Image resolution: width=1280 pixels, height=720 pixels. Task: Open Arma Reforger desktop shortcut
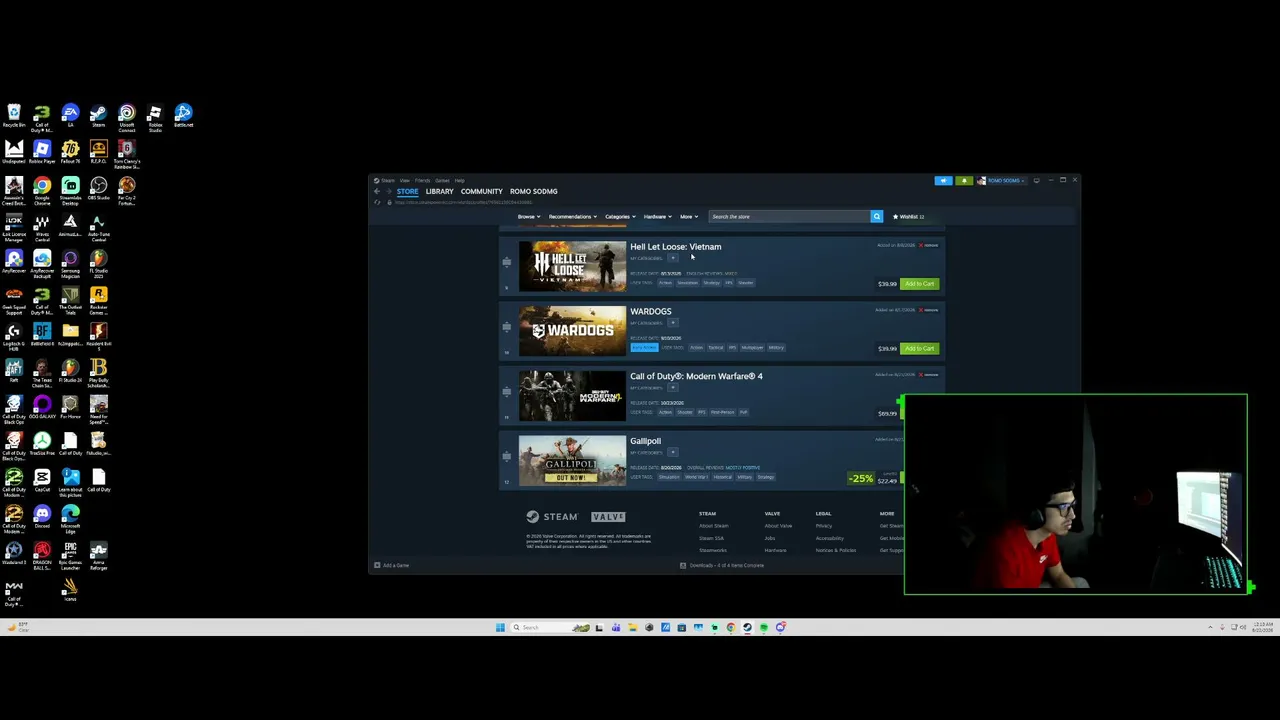[98, 555]
